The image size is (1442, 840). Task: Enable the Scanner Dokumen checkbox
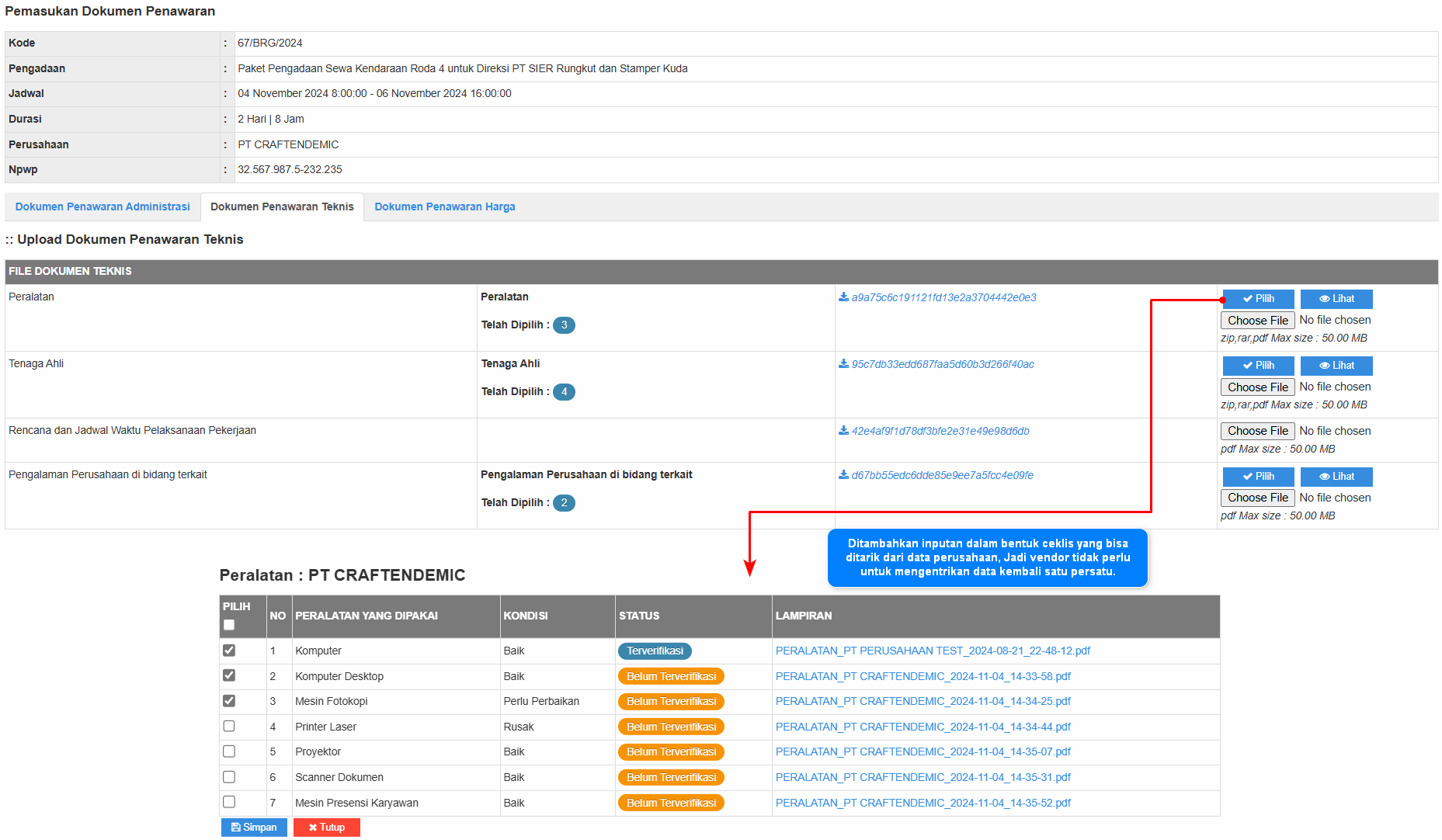(x=229, y=777)
